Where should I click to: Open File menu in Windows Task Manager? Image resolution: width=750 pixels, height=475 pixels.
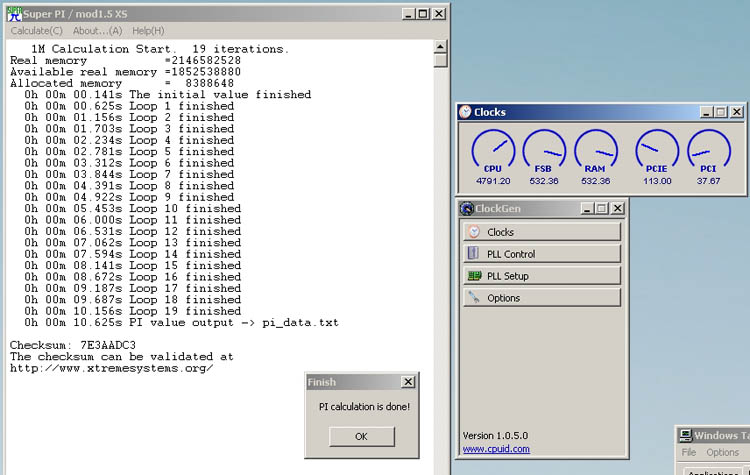pos(689,453)
